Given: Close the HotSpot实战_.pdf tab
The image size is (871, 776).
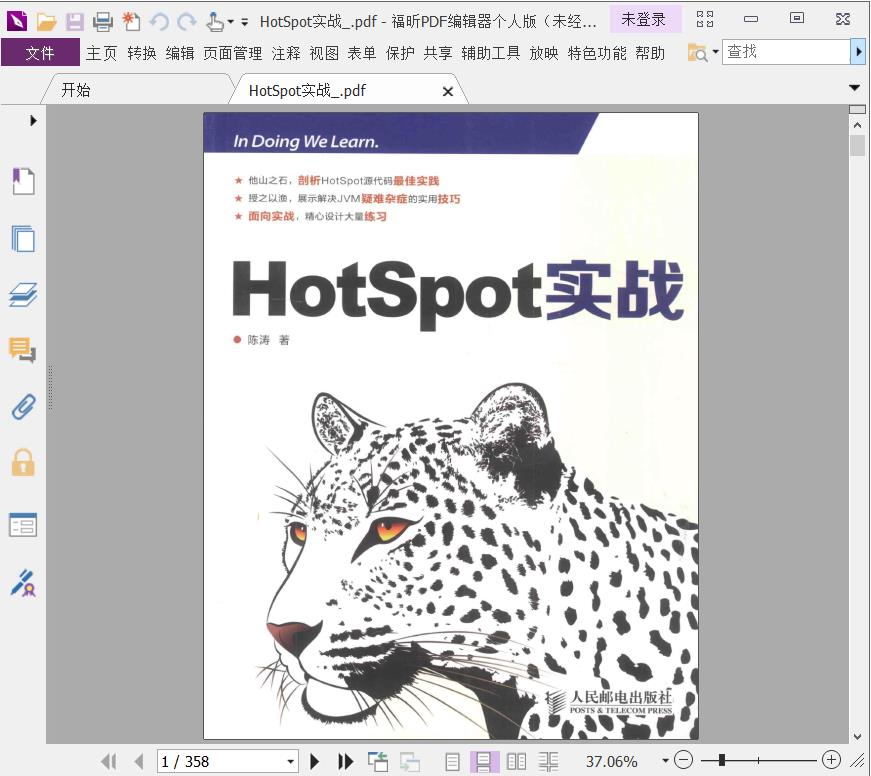Looking at the screenshot, I should coord(448,92).
